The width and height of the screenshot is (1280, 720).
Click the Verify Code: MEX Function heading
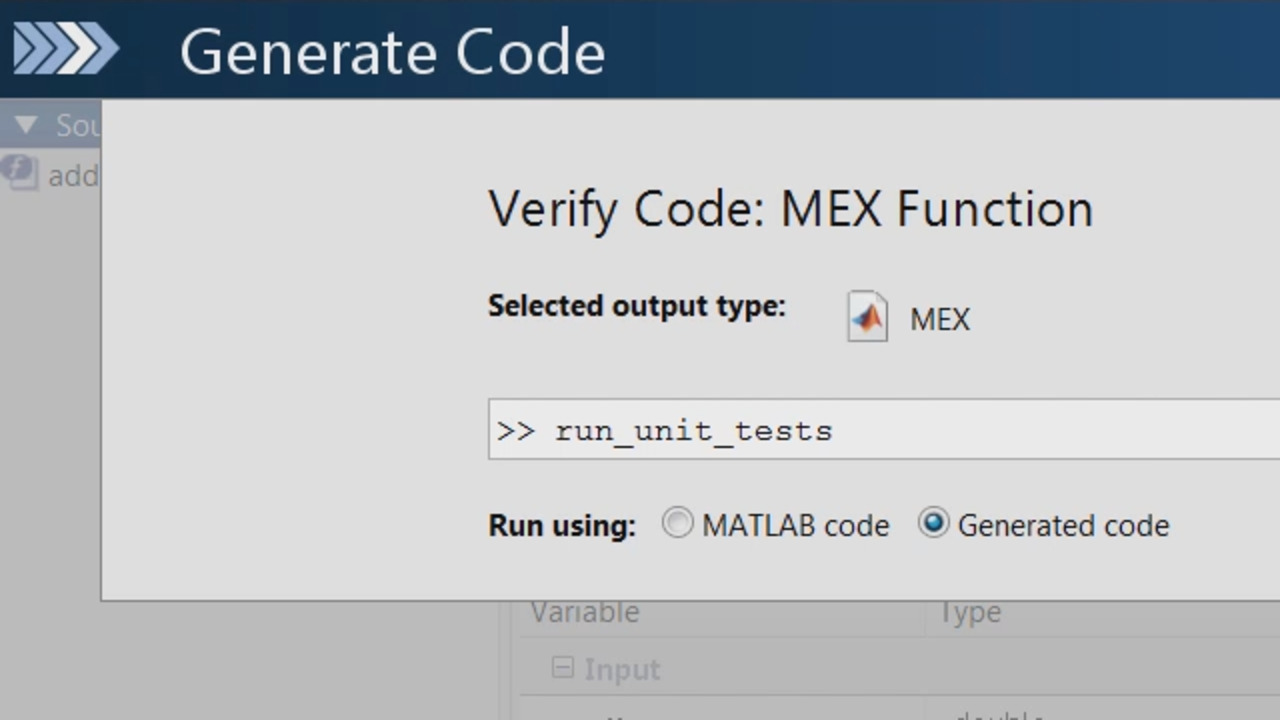click(x=790, y=209)
